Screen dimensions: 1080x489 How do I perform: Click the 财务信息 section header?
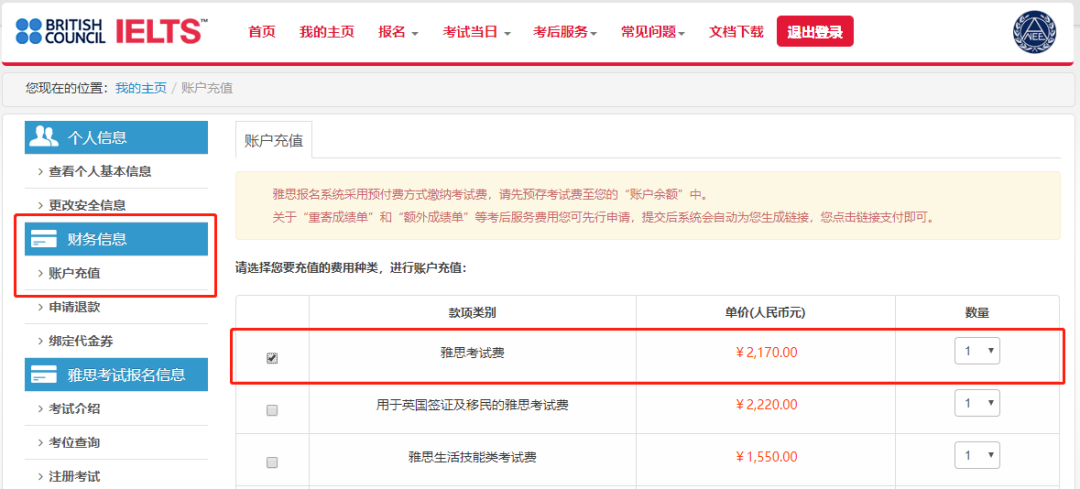(116, 240)
